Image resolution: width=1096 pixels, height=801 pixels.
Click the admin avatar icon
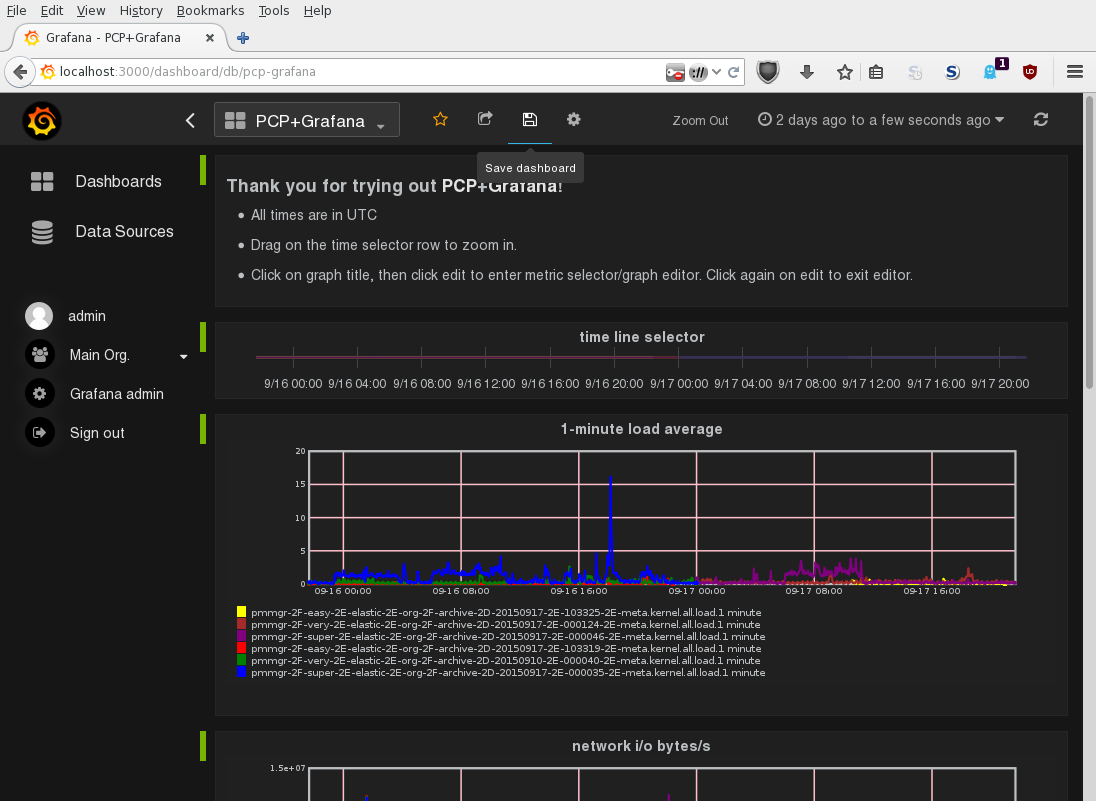39,316
